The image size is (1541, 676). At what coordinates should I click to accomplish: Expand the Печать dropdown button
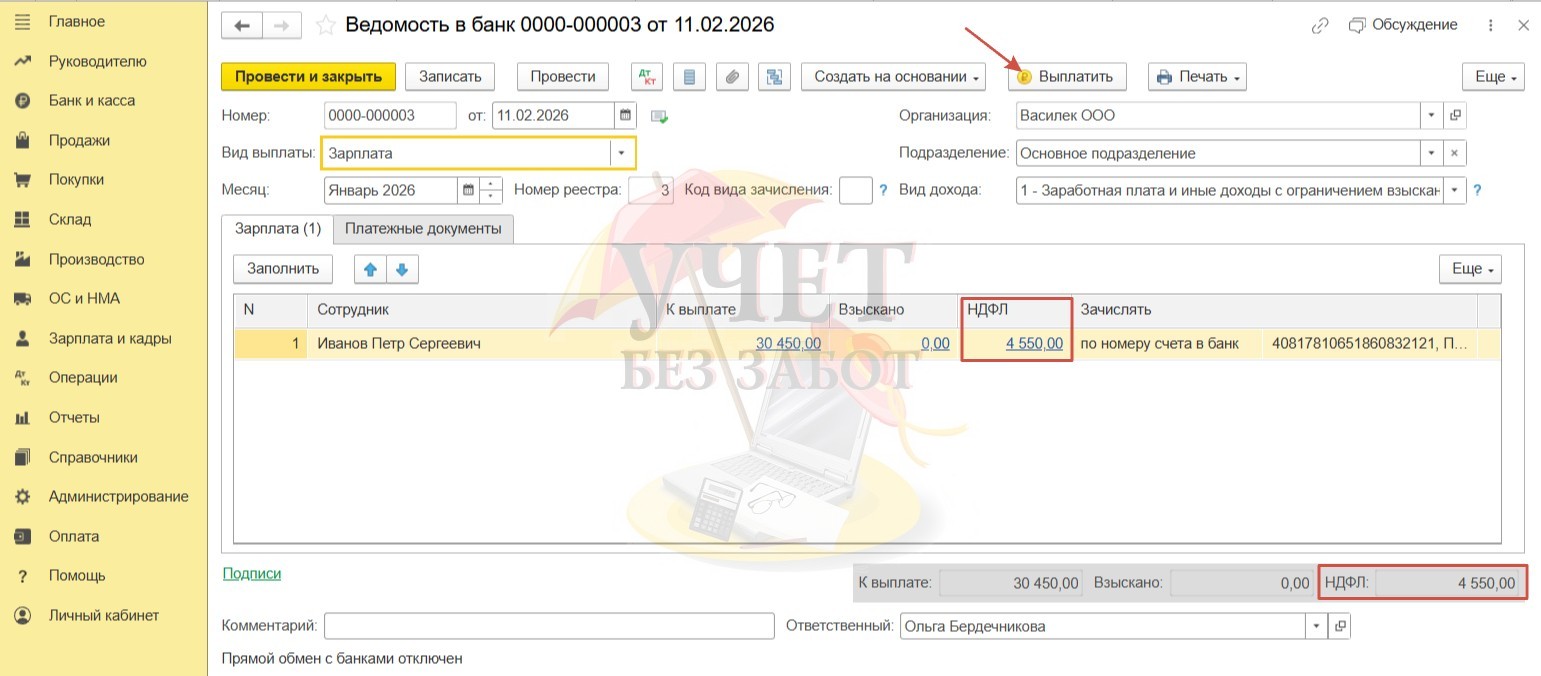tap(1199, 77)
